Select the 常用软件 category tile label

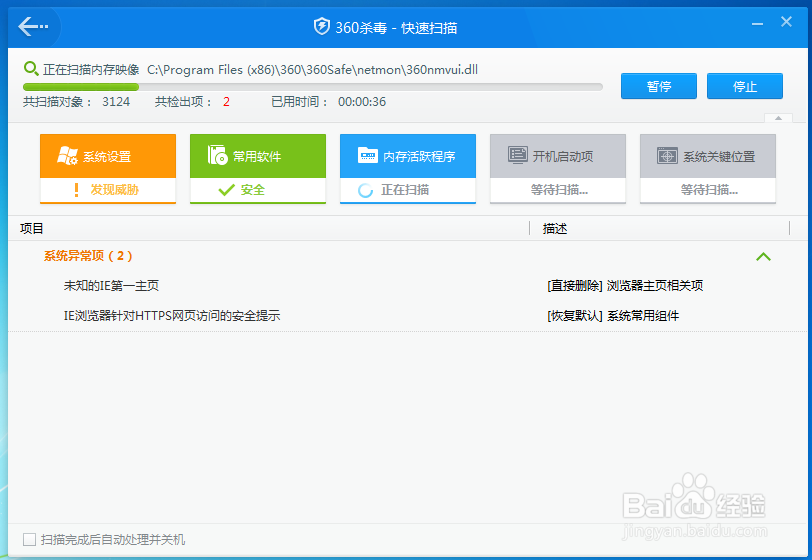[x=257, y=156]
